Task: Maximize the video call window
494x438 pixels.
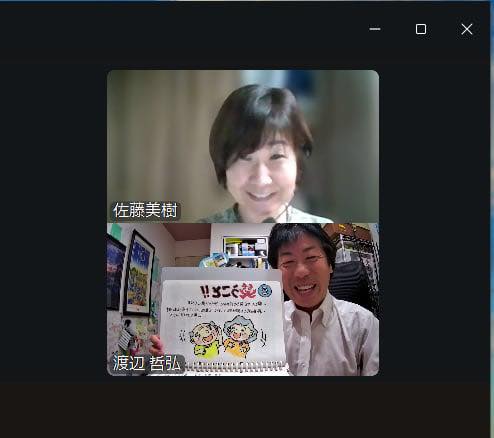Action: point(421,29)
